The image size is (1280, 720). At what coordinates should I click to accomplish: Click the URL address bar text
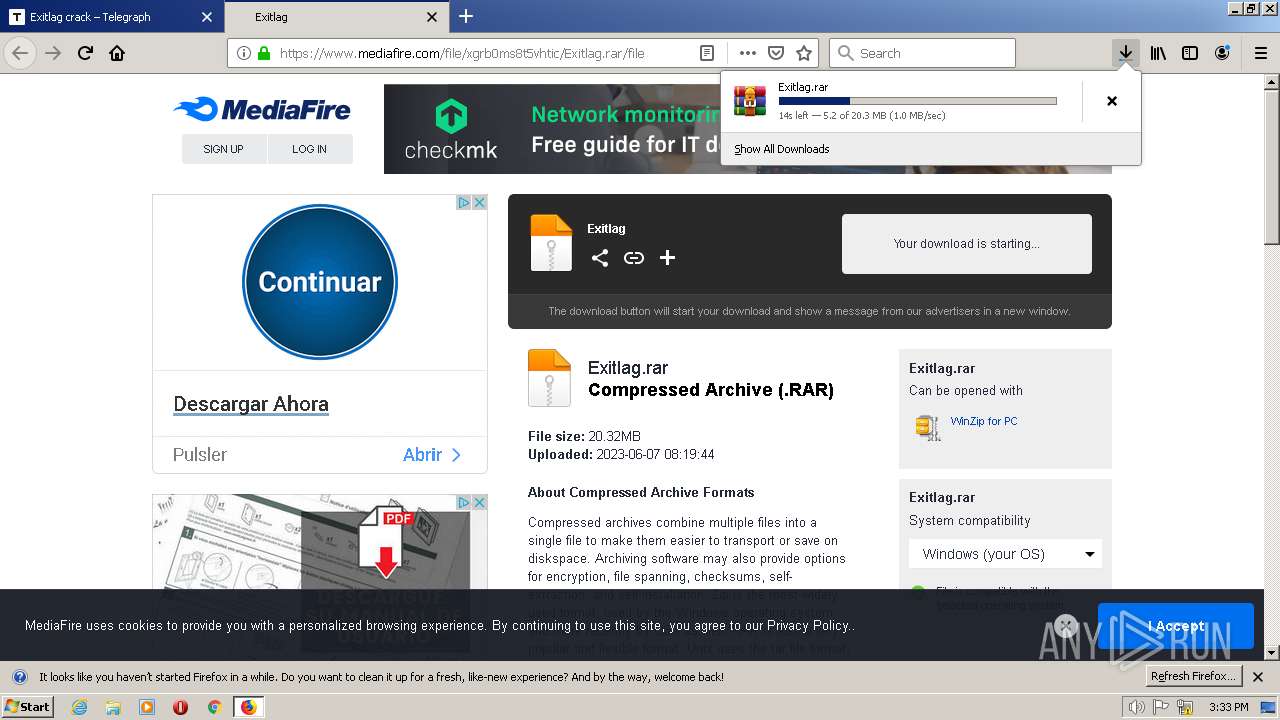462,53
